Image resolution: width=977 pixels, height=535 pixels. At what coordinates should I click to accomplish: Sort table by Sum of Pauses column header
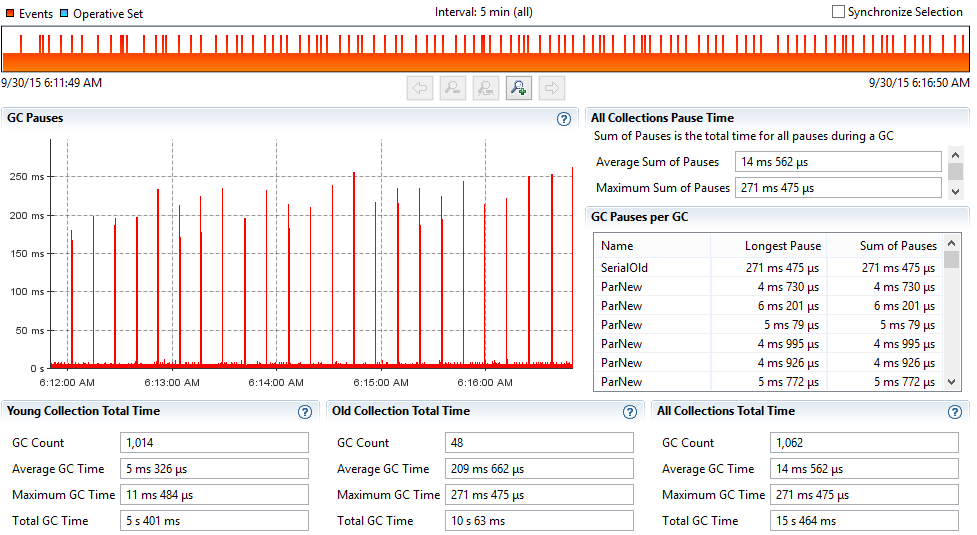click(x=885, y=246)
